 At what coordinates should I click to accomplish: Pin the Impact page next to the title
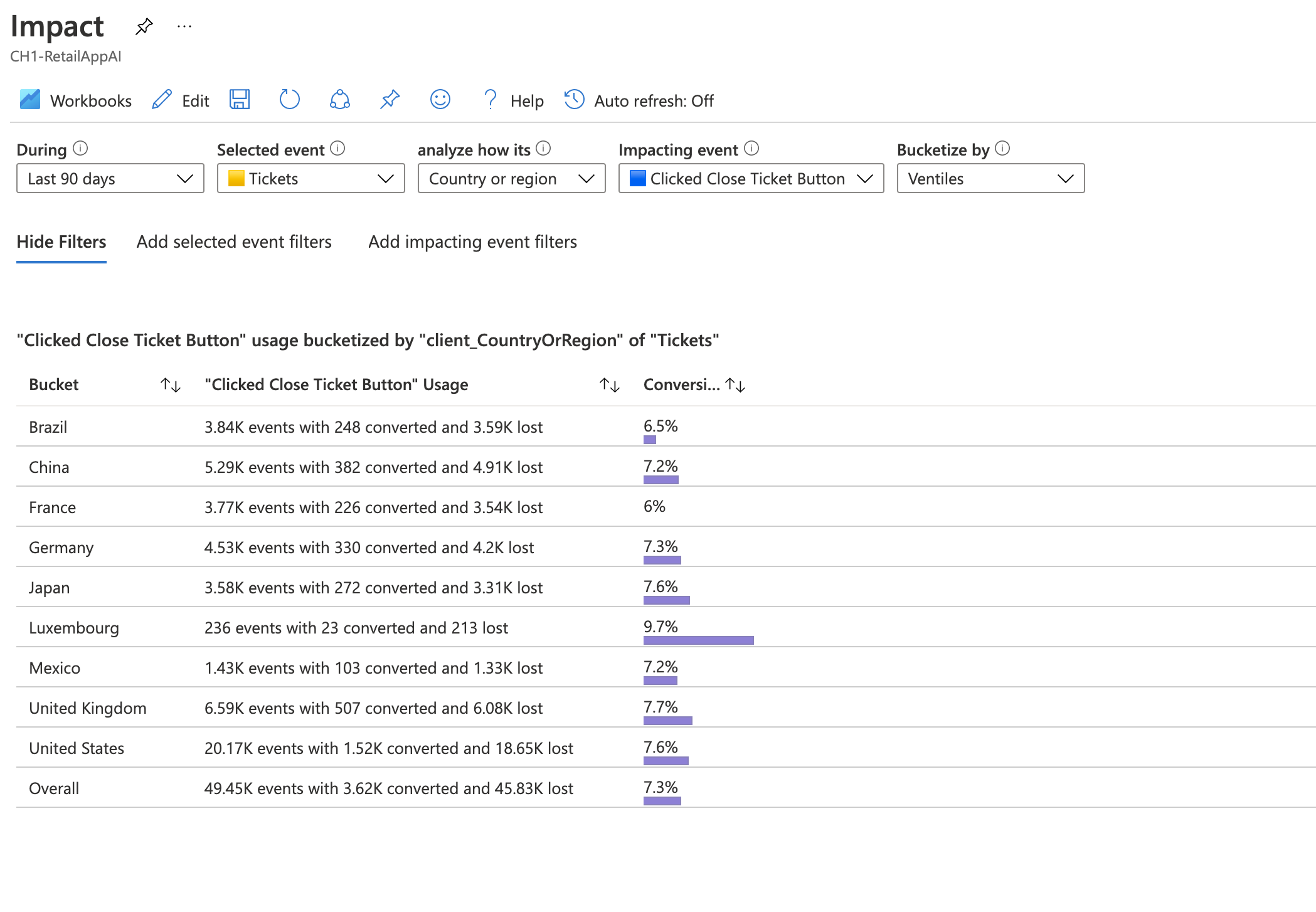[144, 26]
